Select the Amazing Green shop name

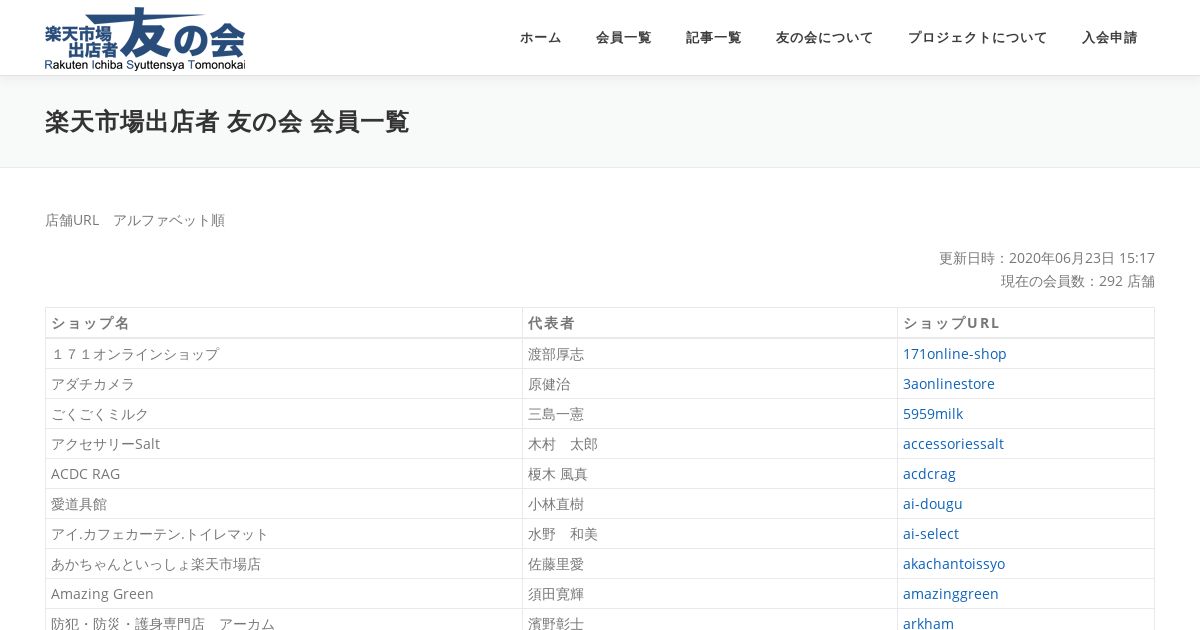coord(284,594)
